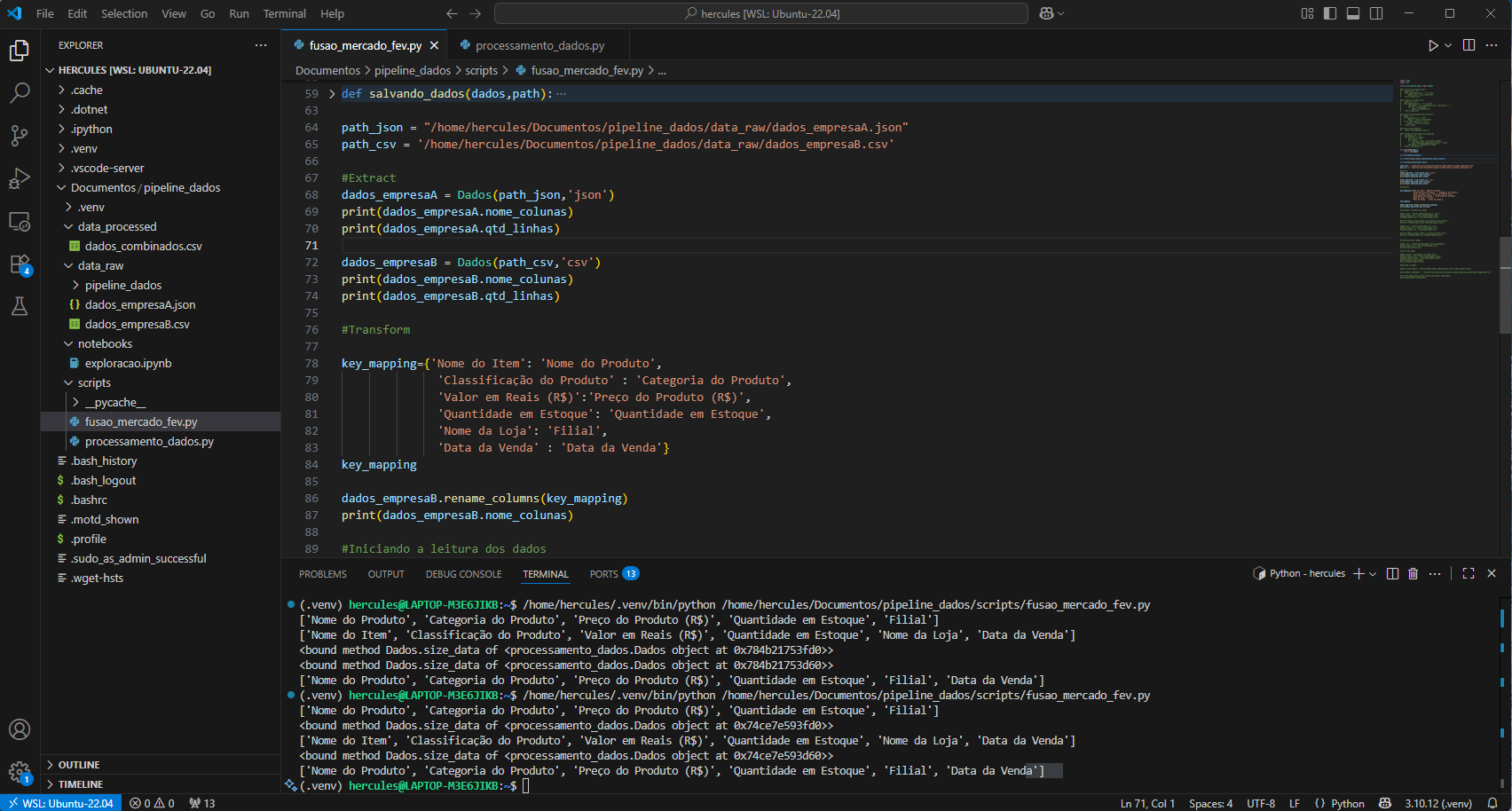Open run options dropdown arrow

click(1448, 45)
